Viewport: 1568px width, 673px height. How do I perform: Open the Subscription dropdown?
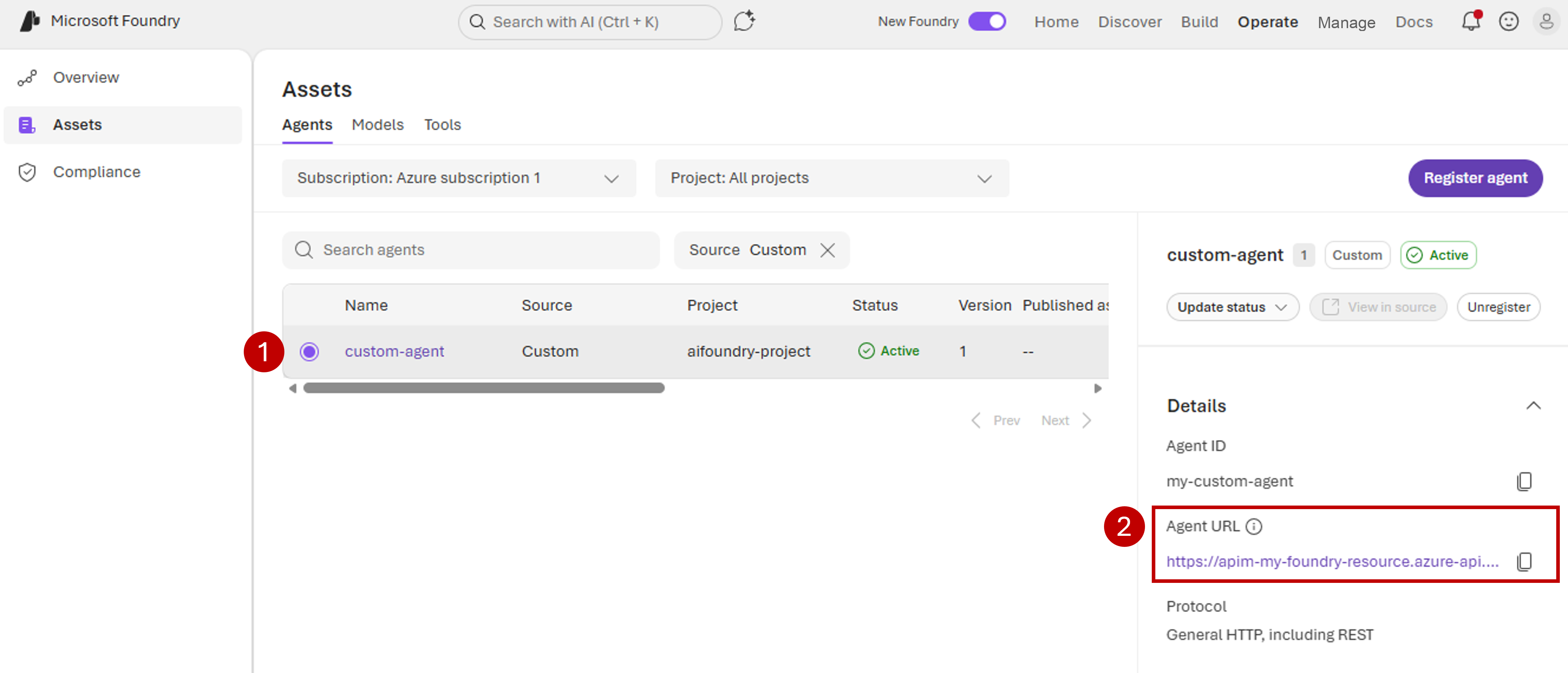coord(459,178)
